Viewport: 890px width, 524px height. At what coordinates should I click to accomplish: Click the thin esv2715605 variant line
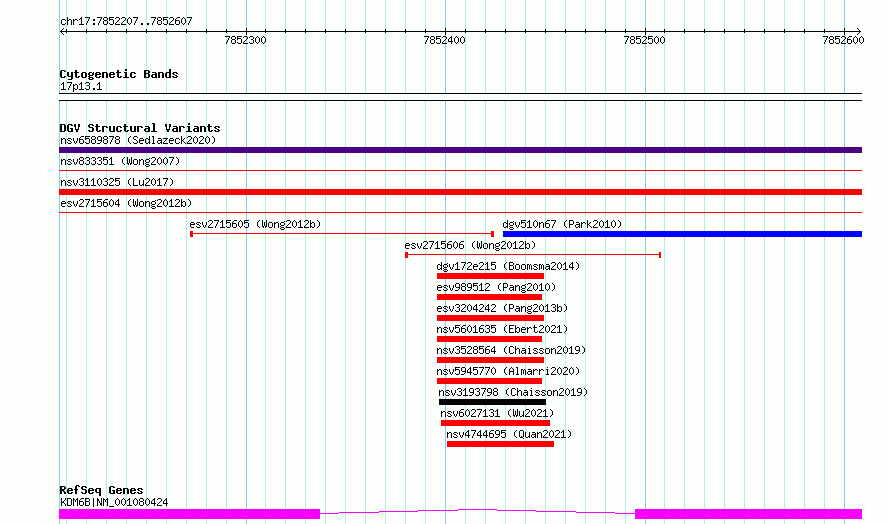[x=342, y=234]
